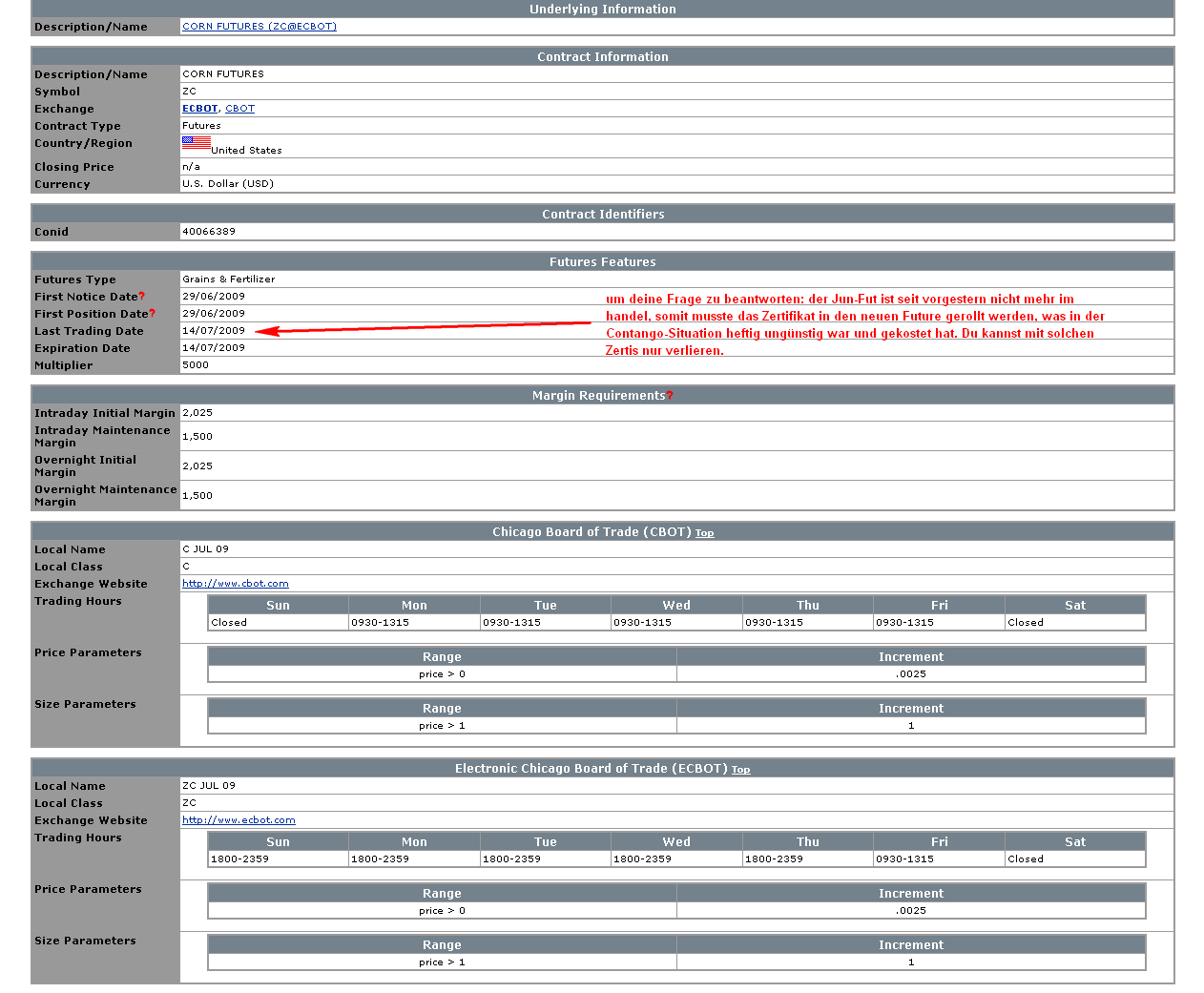Select the First Notice Date value 29/06/2009
The height and width of the screenshot is (993, 1204).
pos(214,297)
